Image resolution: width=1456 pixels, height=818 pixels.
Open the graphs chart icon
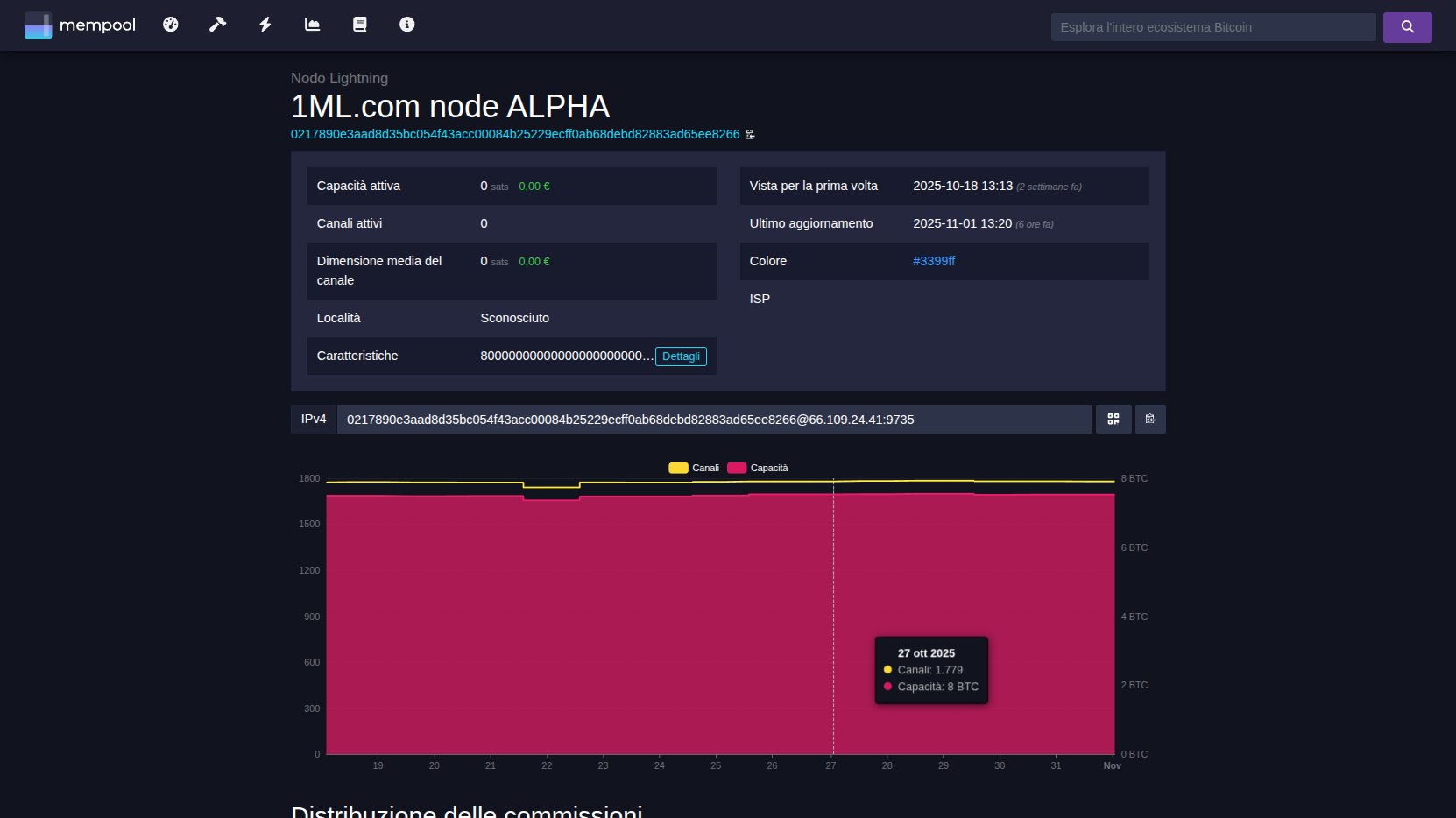[312, 25]
